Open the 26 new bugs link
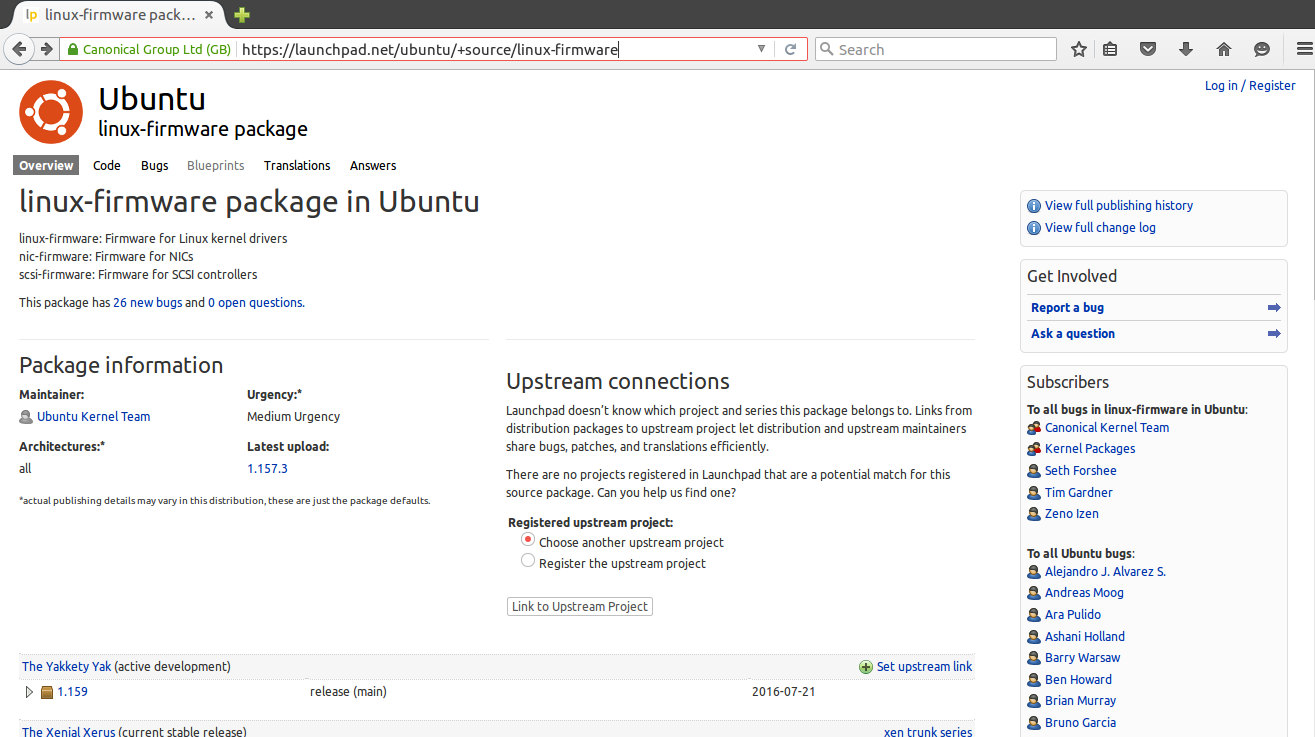Image resolution: width=1315 pixels, height=737 pixels. click(147, 303)
